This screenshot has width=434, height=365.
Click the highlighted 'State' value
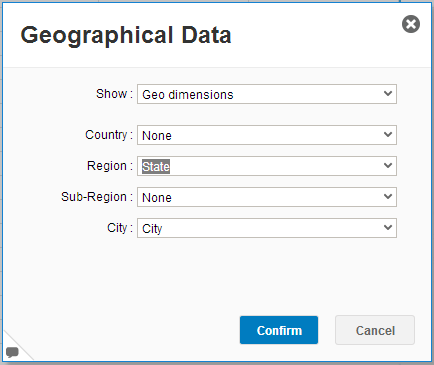[x=156, y=166]
